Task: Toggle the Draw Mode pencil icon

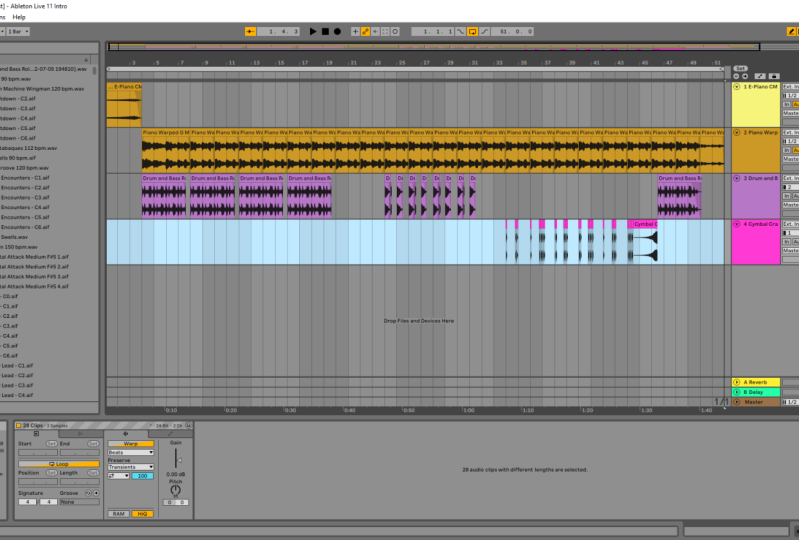Action: pyautogui.click(x=791, y=32)
